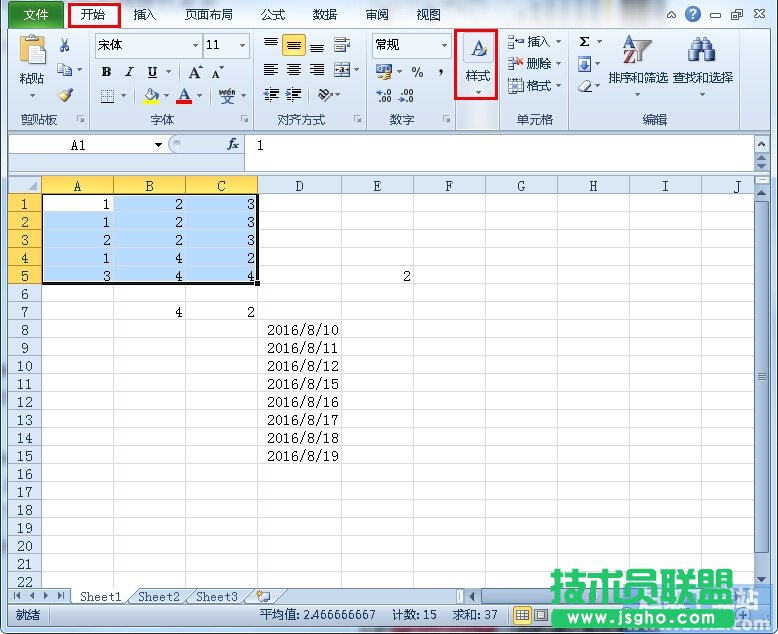The height and width of the screenshot is (634, 778).
Task: Click the text Orientation icon
Action: point(324,94)
